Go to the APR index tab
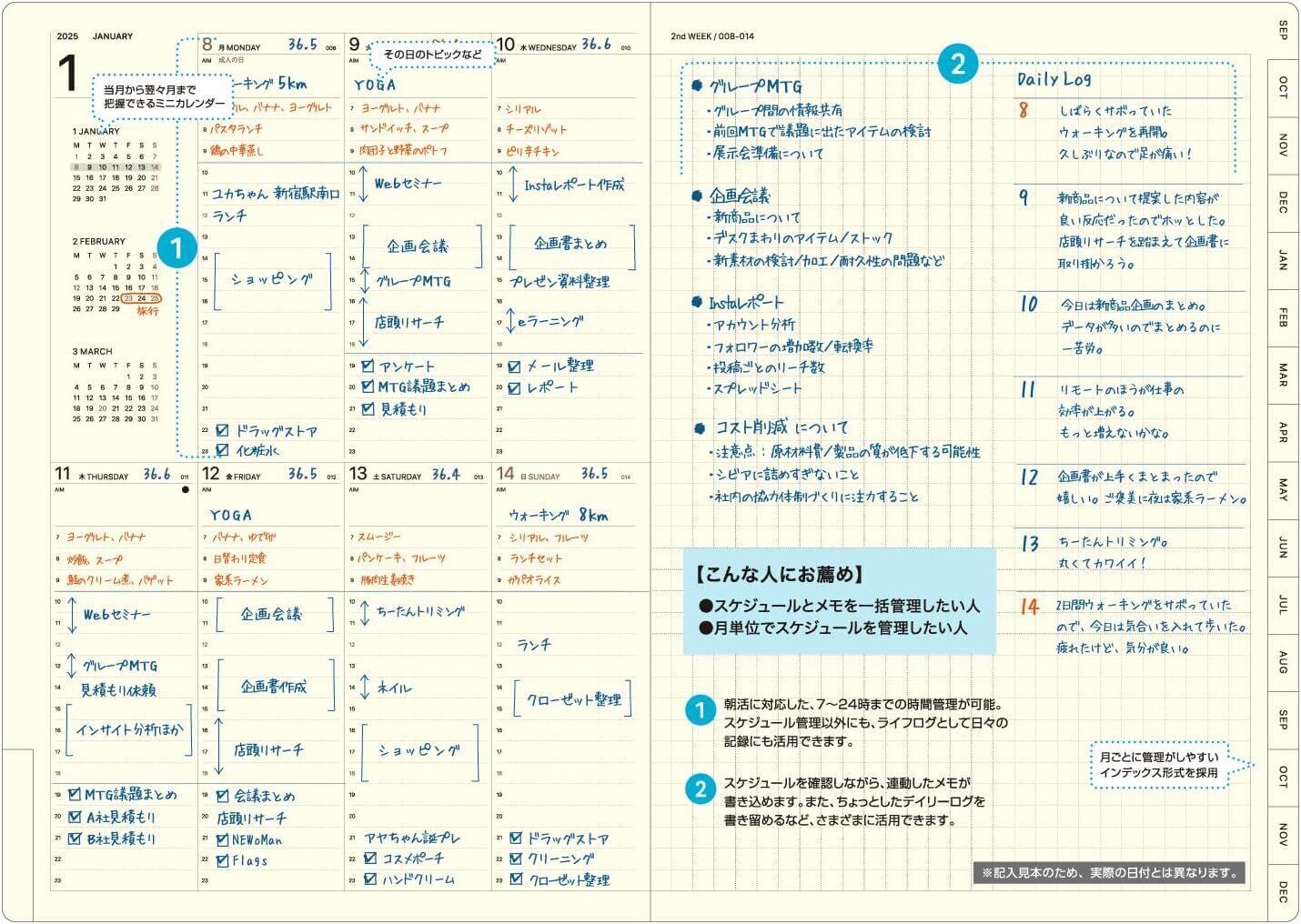Screen dimensions: 1301x924 coord(1284,432)
